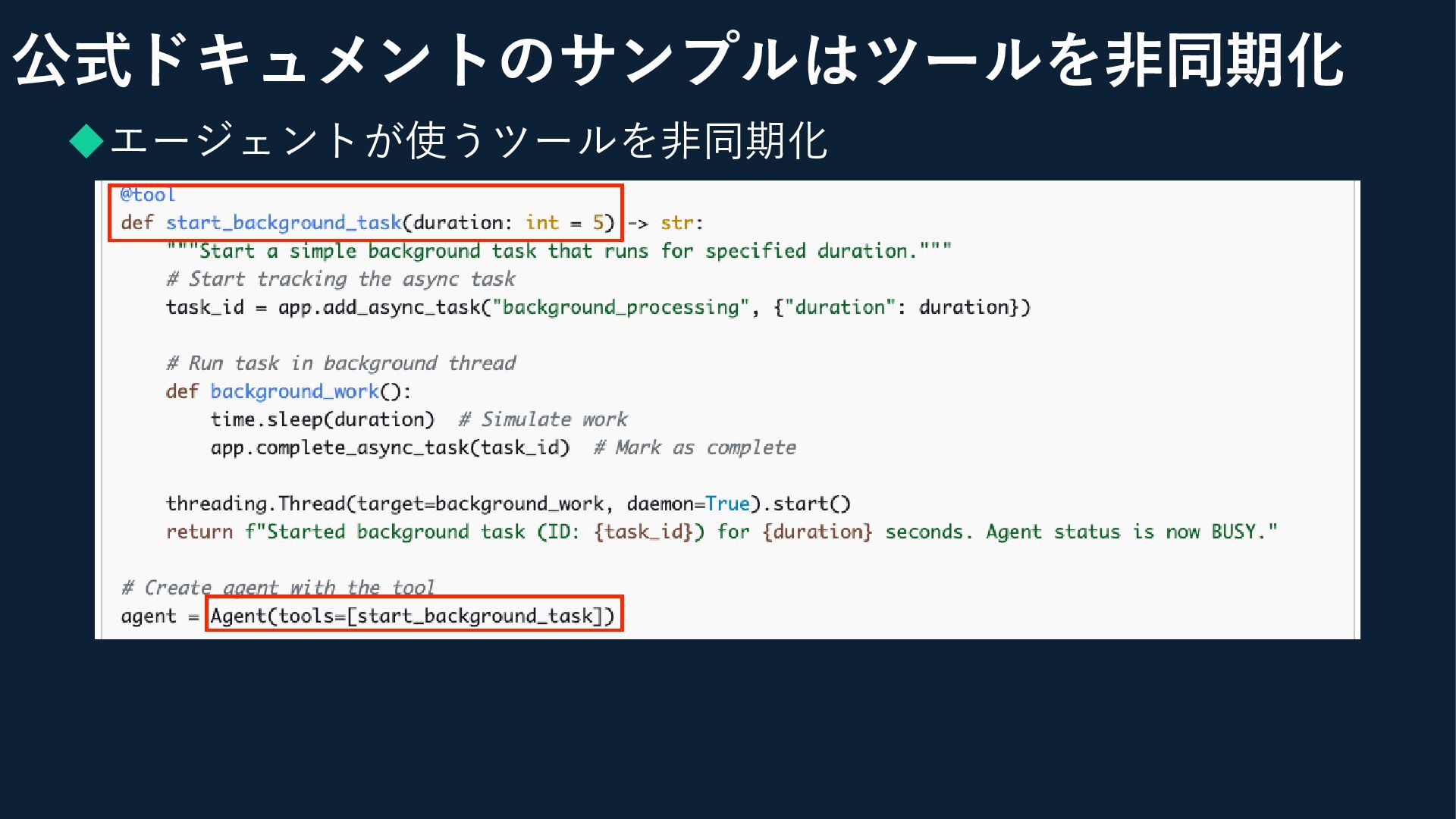Click the 'int' type annotation
Image resolution: width=1456 pixels, height=819 pixels.
click(541, 223)
